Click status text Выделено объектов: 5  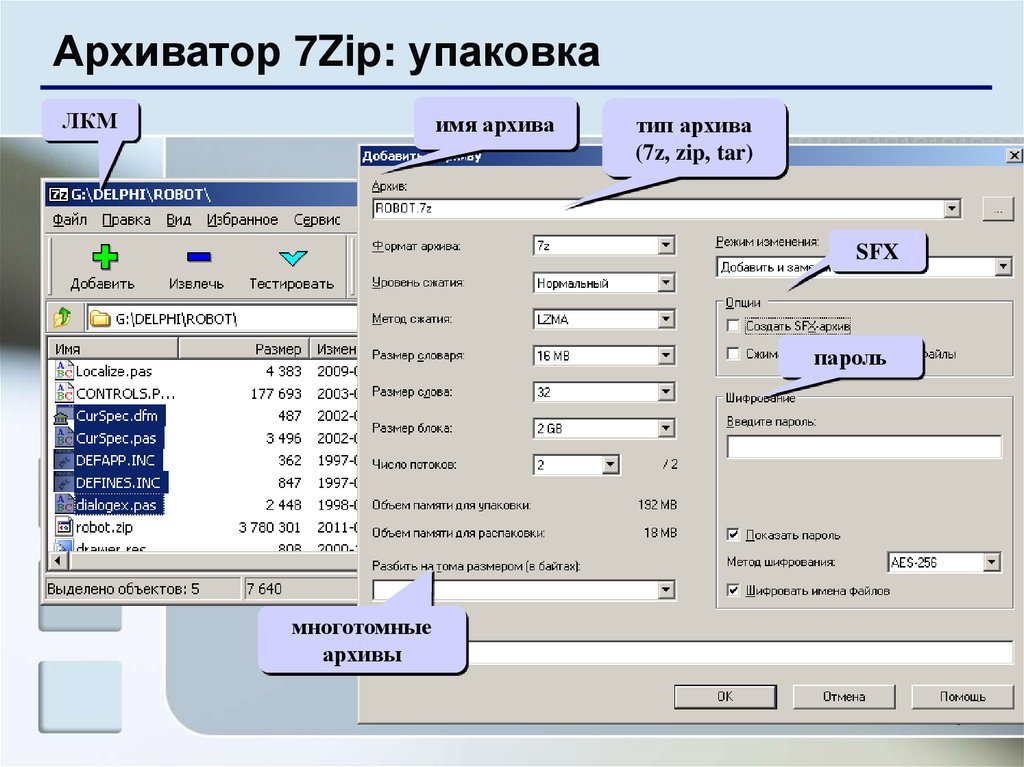tap(123, 589)
